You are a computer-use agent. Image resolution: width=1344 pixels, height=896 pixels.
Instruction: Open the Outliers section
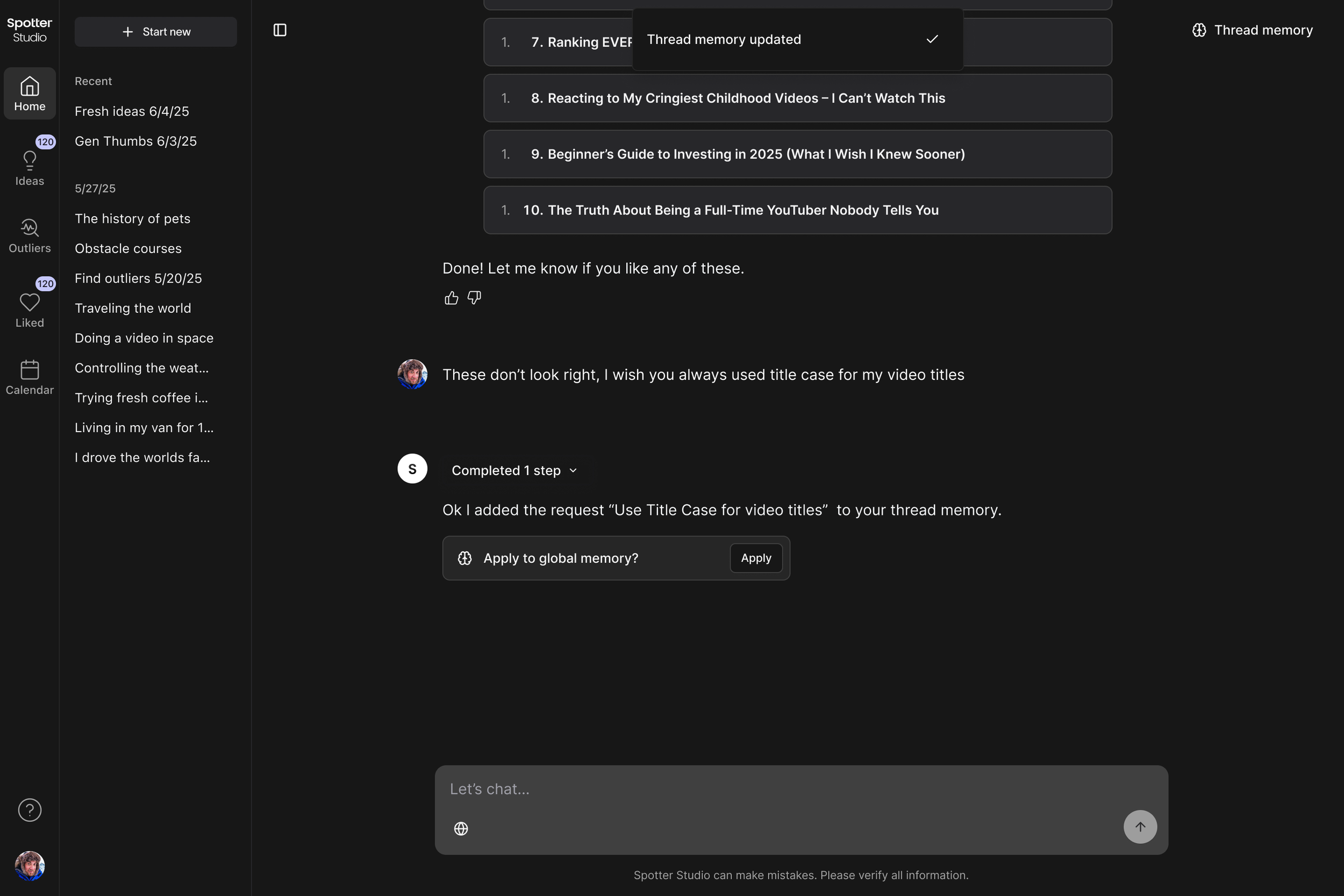30,235
